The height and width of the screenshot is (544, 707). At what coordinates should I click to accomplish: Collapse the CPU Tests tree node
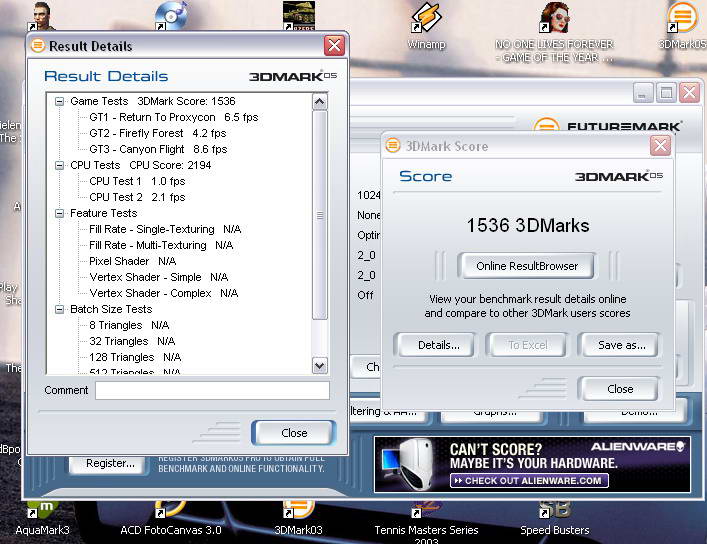tap(60, 166)
